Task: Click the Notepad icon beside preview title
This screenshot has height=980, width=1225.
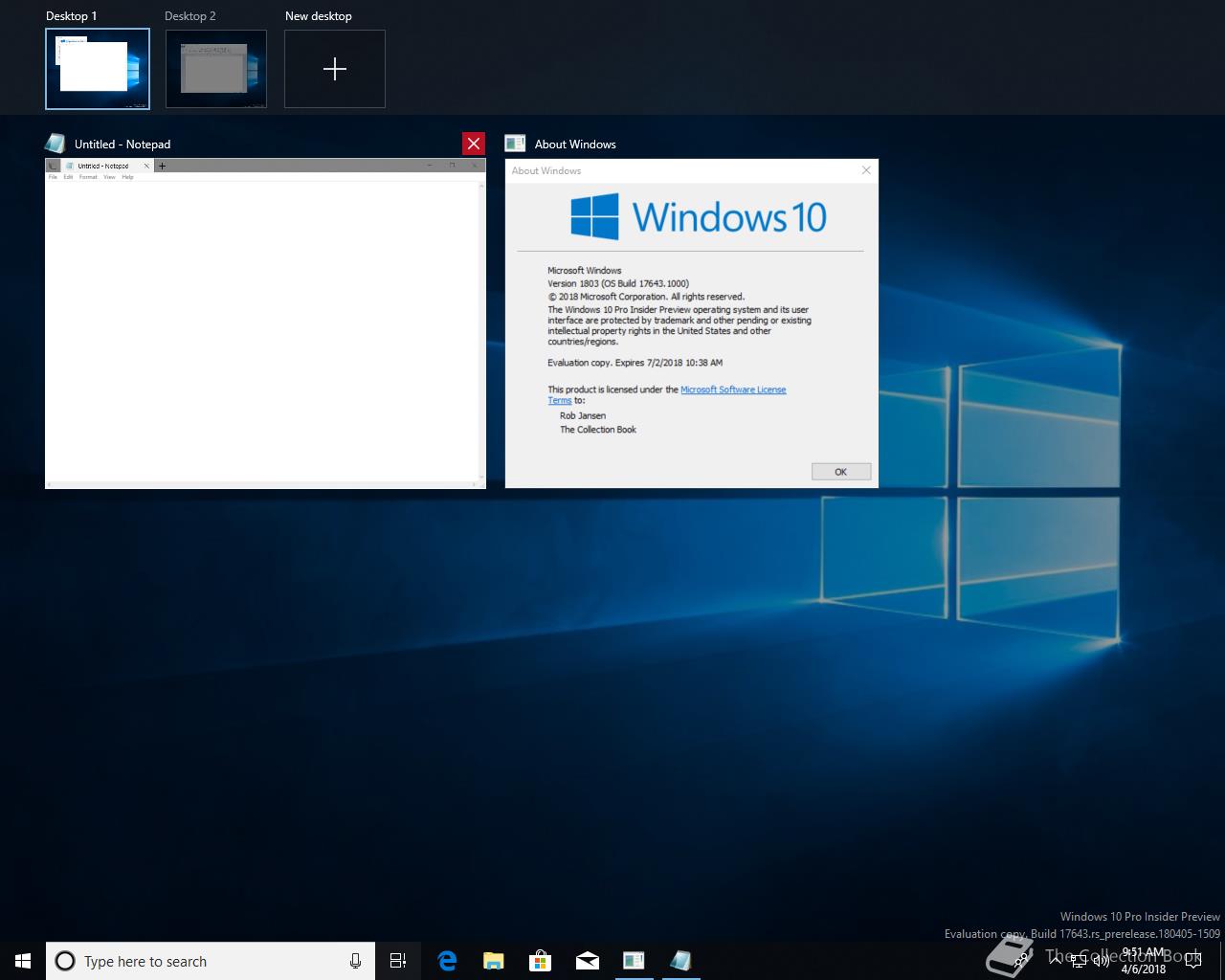Action: click(x=56, y=144)
